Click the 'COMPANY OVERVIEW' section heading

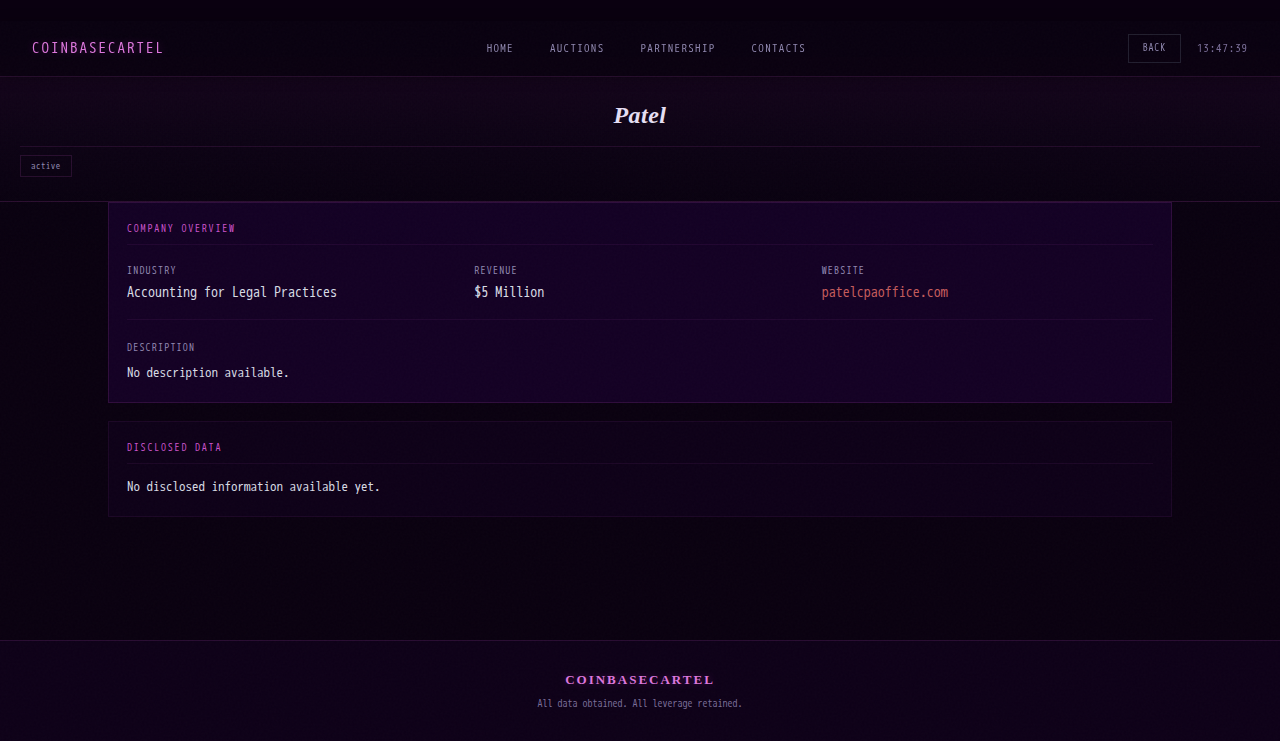click(x=181, y=229)
